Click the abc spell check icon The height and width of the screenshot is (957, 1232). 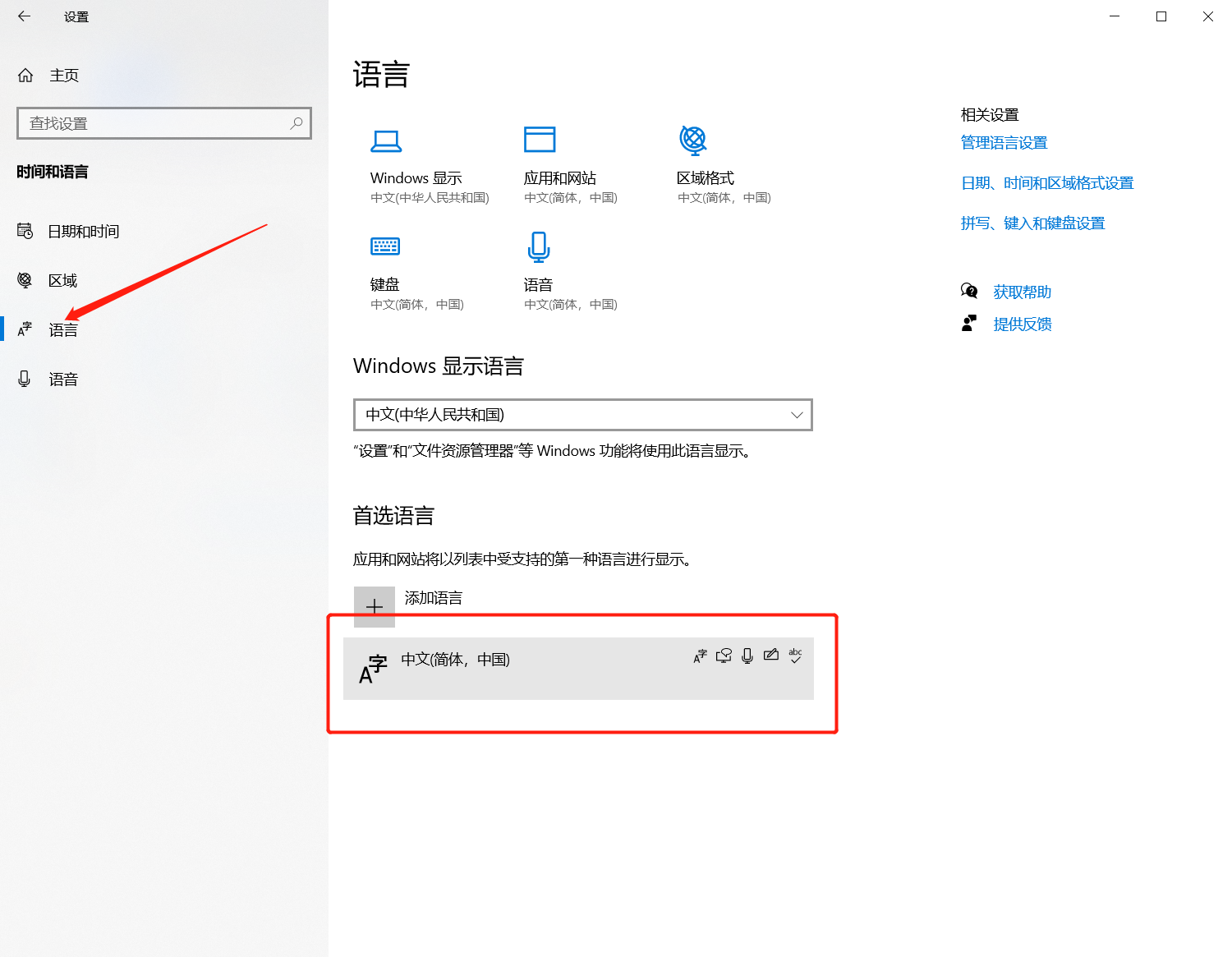click(x=794, y=656)
